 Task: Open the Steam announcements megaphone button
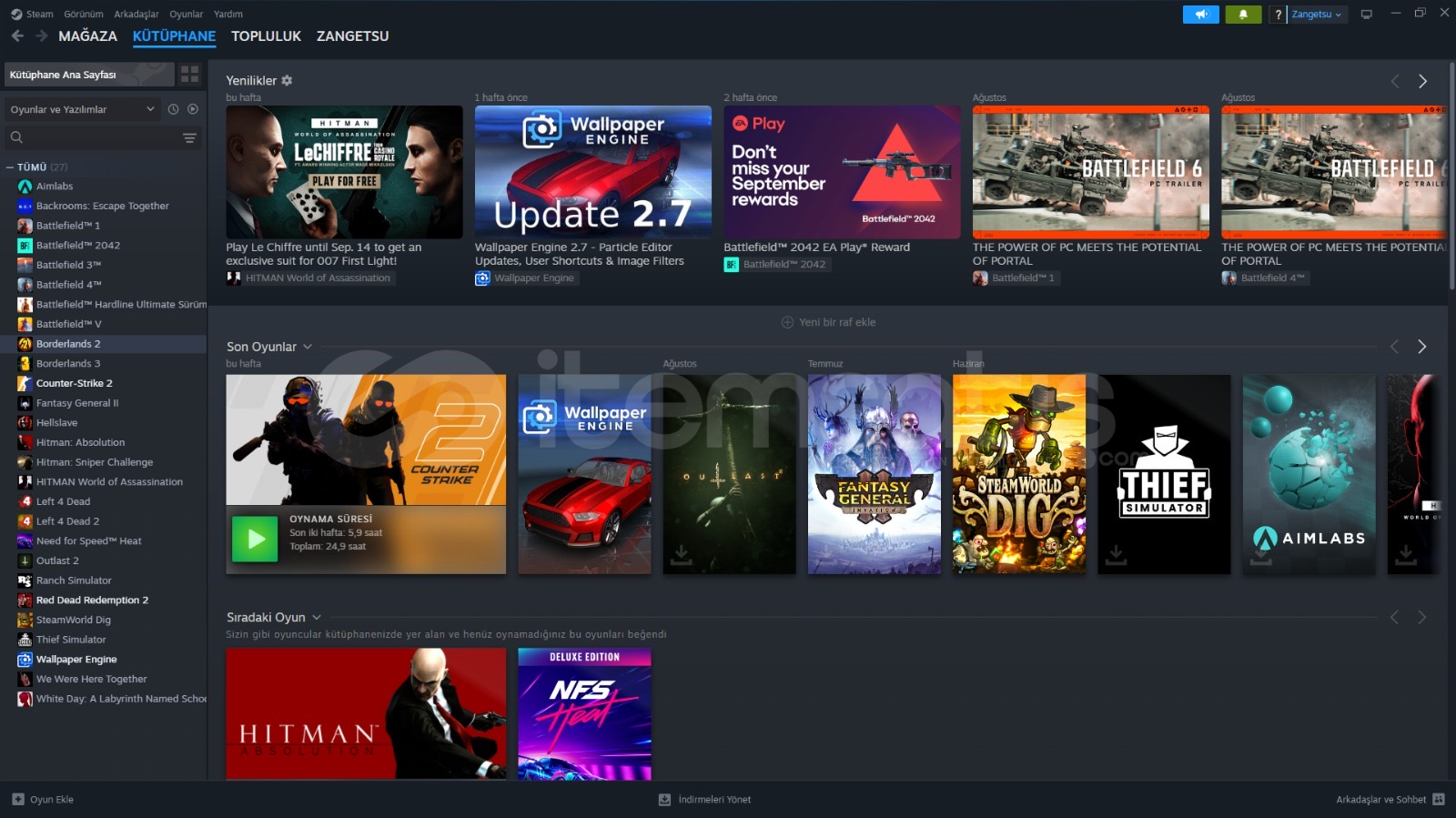coord(1200,15)
